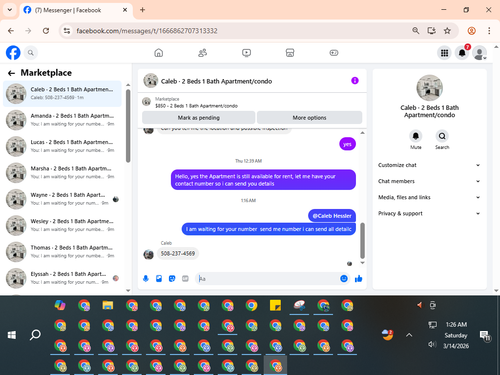Show hidden system tray icons chevron
500x375 pixels.
[409, 335]
